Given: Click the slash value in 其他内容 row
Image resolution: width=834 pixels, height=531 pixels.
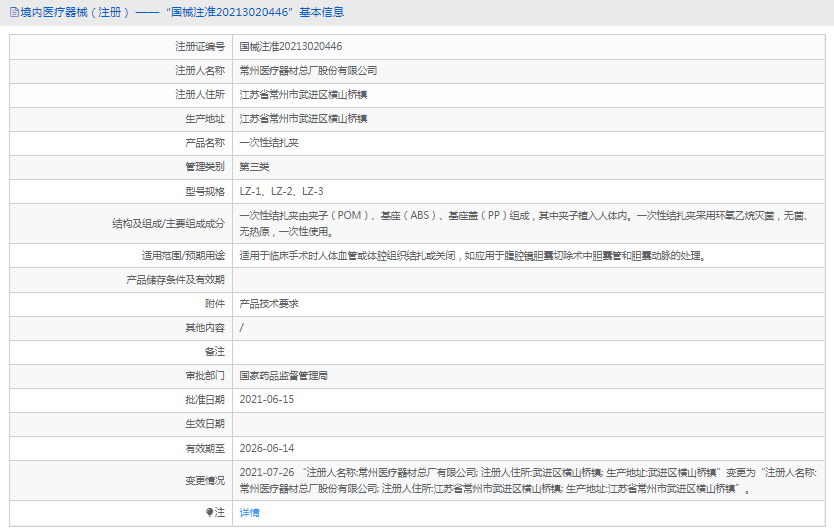Looking at the screenshot, I should pyautogui.click(x=241, y=328).
